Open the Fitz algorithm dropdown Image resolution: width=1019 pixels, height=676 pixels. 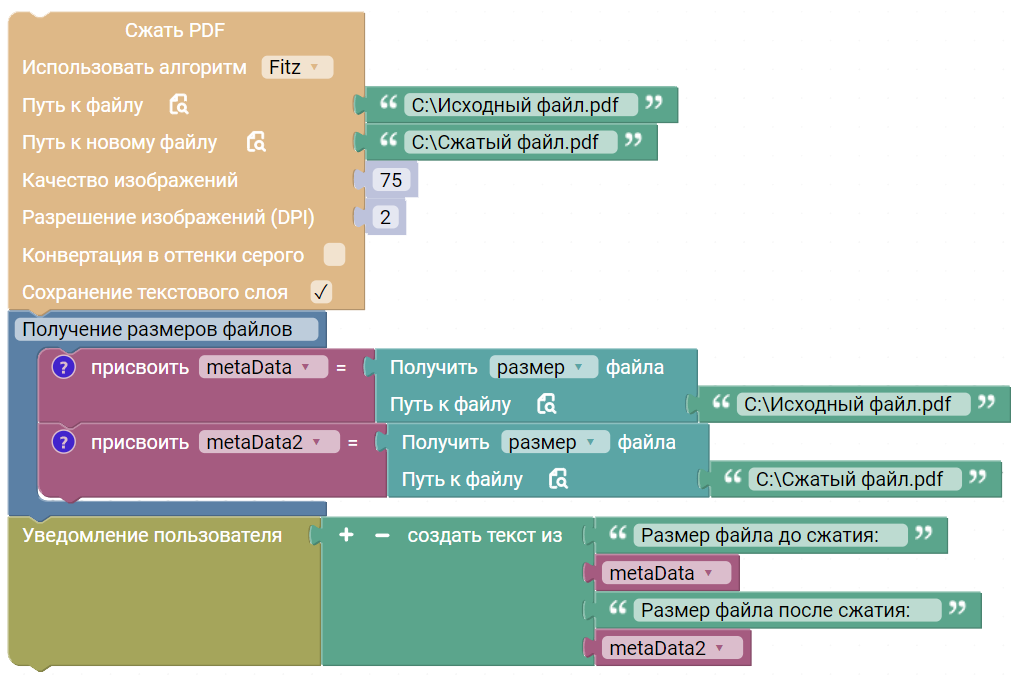click(x=297, y=67)
